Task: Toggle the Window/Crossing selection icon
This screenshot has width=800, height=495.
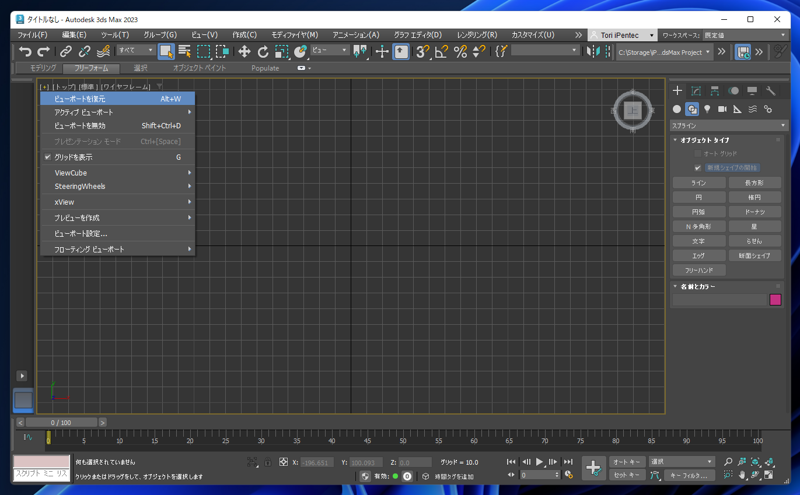Action: (222, 52)
